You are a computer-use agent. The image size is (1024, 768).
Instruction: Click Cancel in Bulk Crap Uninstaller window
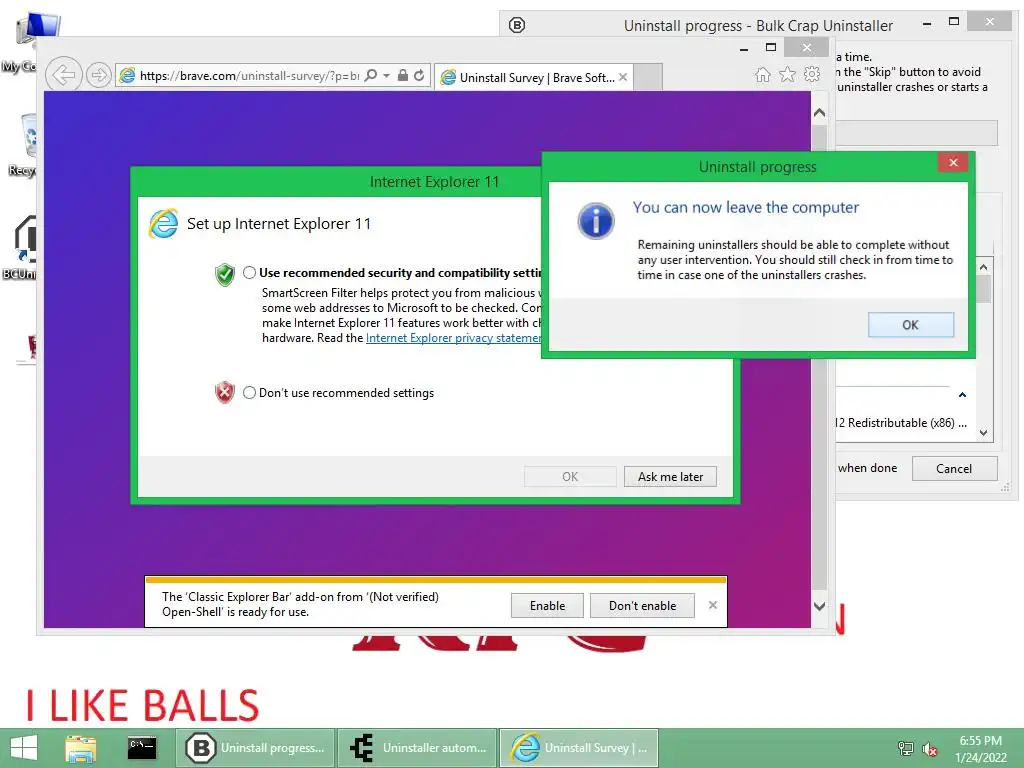(954, 468)
